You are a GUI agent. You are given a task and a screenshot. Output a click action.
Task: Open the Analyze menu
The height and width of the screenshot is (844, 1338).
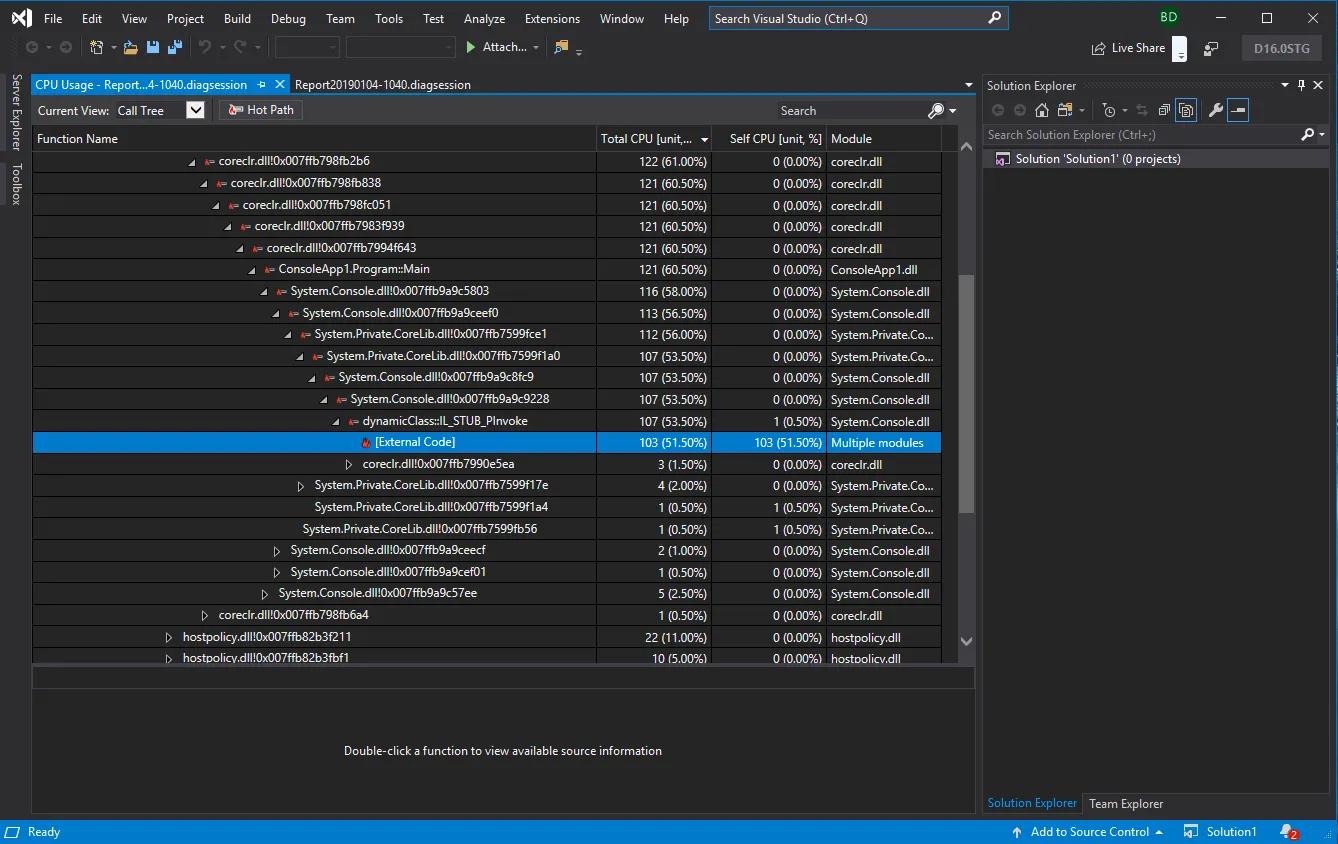point(485,19)
